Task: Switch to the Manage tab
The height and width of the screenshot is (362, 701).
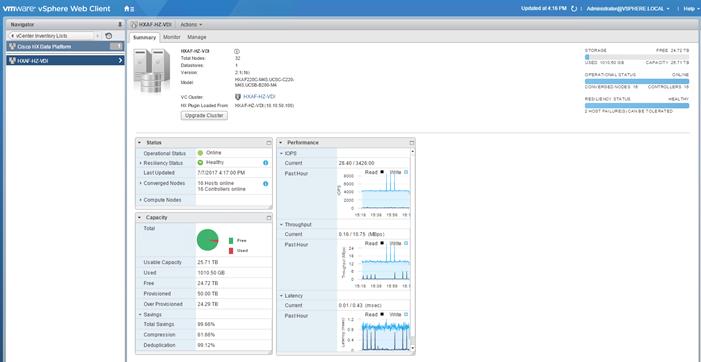Action: tap(197, 37)
